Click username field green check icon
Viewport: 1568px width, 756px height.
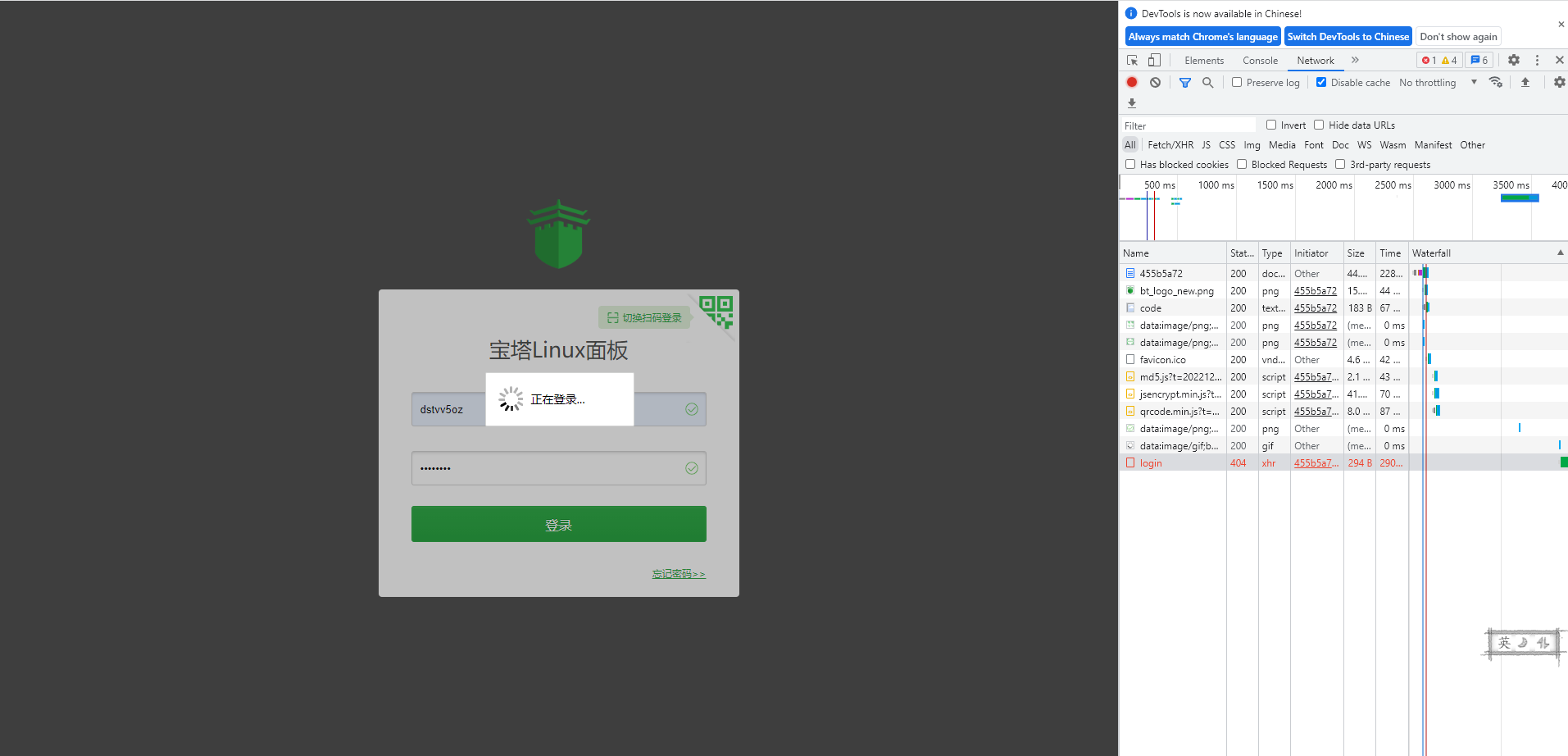692,409
